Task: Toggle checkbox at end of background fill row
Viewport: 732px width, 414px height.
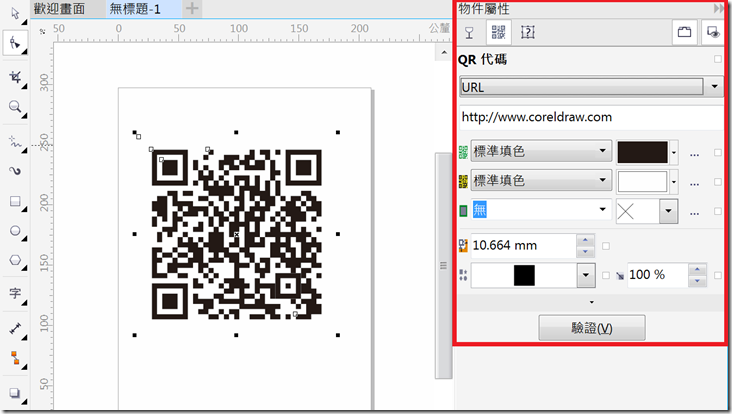Action: point(718,182)
